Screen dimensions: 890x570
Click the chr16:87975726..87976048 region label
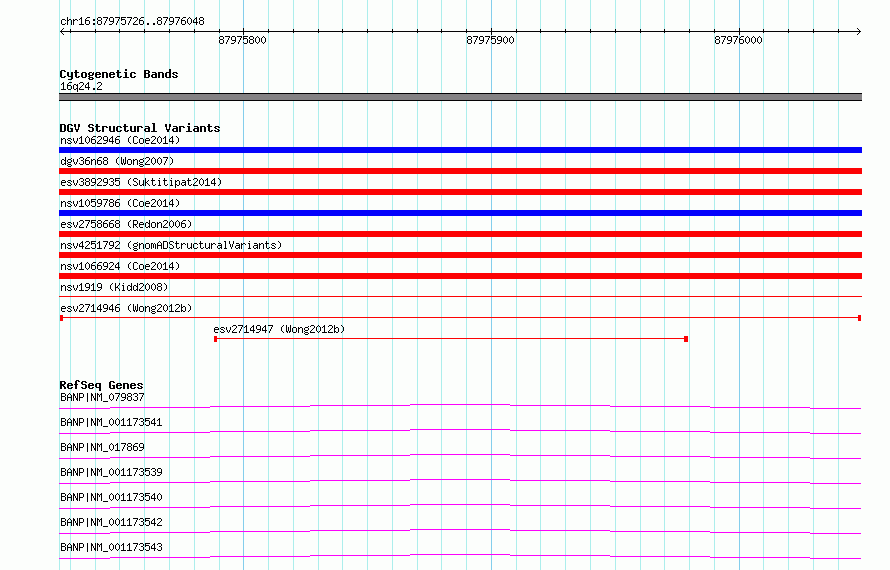(x=132, y=22)
